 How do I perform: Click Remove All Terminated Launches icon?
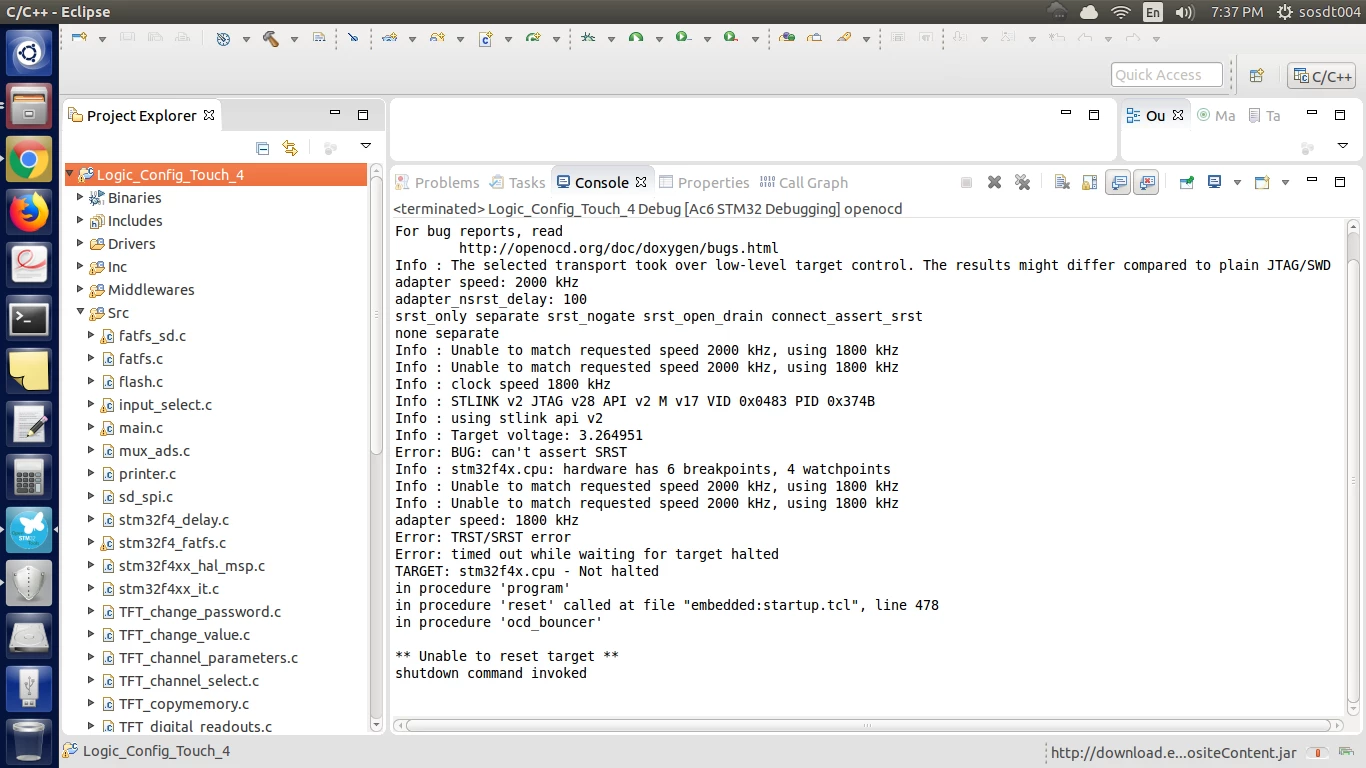pos(1022,182)
